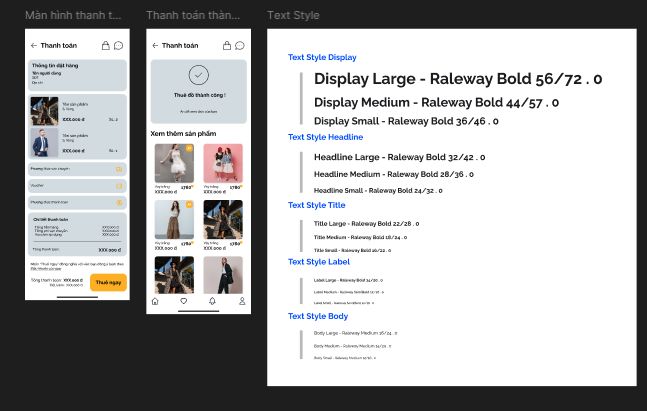The height and width of the screenshot is (411, 647).
Task: Select 'Label Large - Raleway Bold 14/20' text
Action: (x=348, y=280)
